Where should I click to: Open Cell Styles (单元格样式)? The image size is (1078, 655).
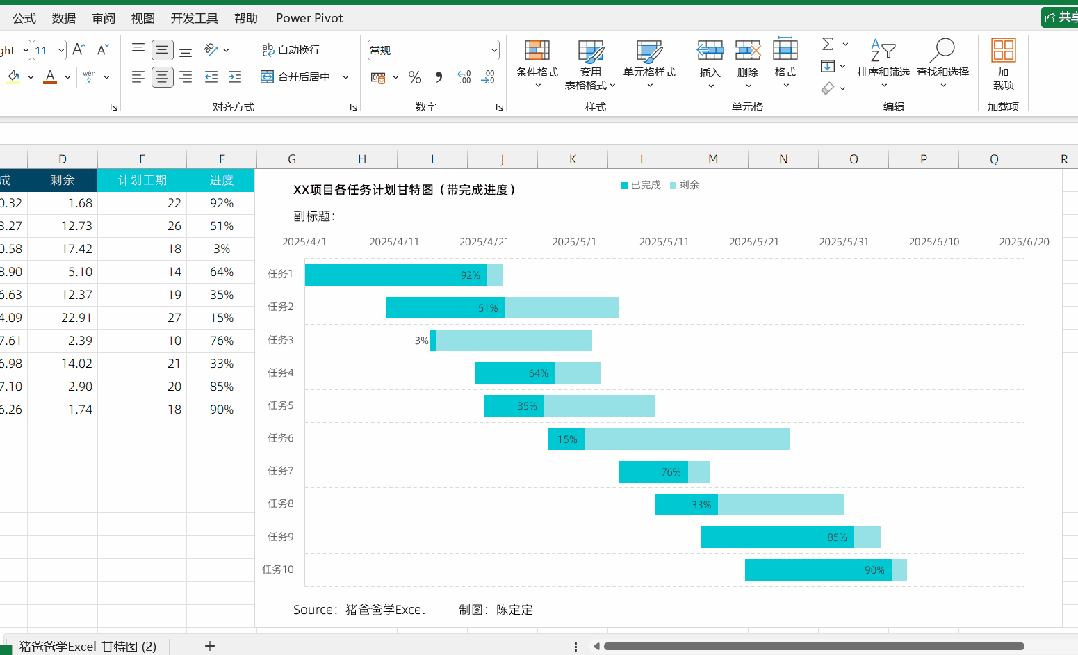[649, 64]
